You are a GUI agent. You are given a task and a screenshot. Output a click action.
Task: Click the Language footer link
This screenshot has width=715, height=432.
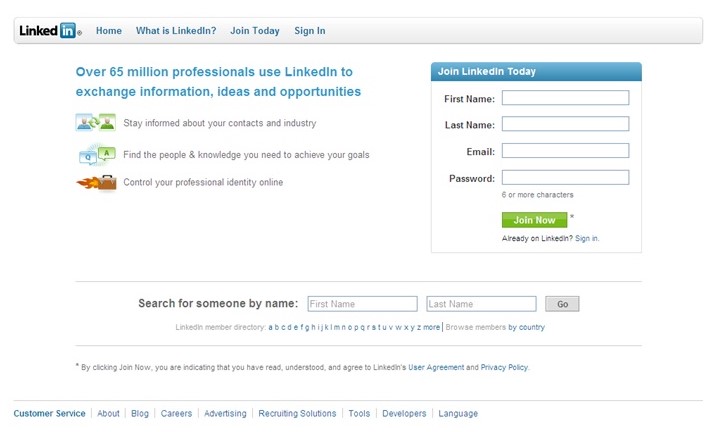pos(458,413)
